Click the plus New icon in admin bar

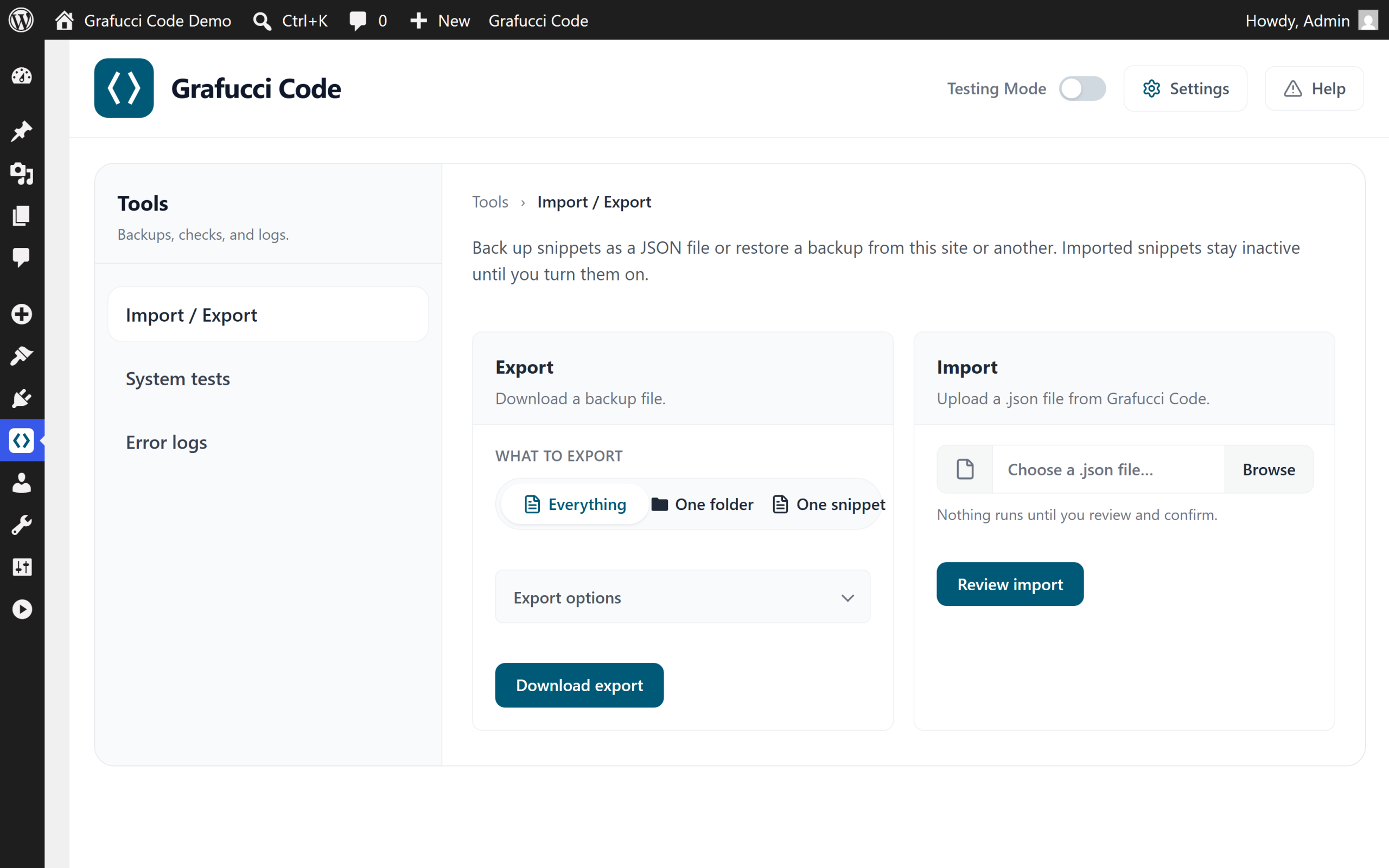tap(418, 21)
